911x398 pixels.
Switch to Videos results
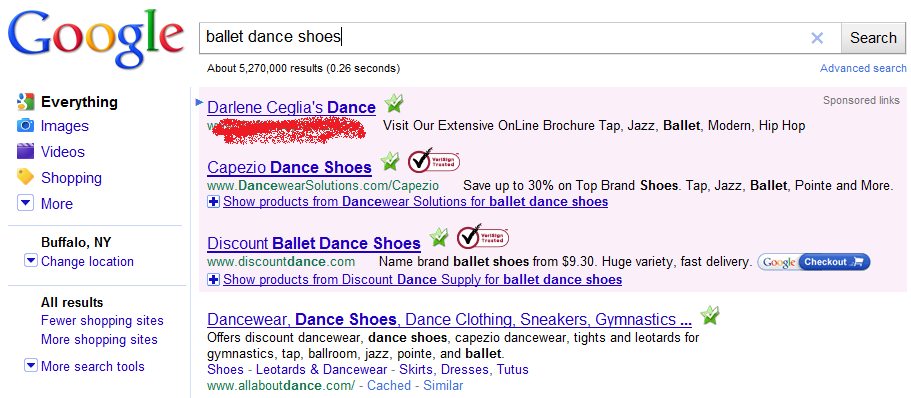[63, 152]
